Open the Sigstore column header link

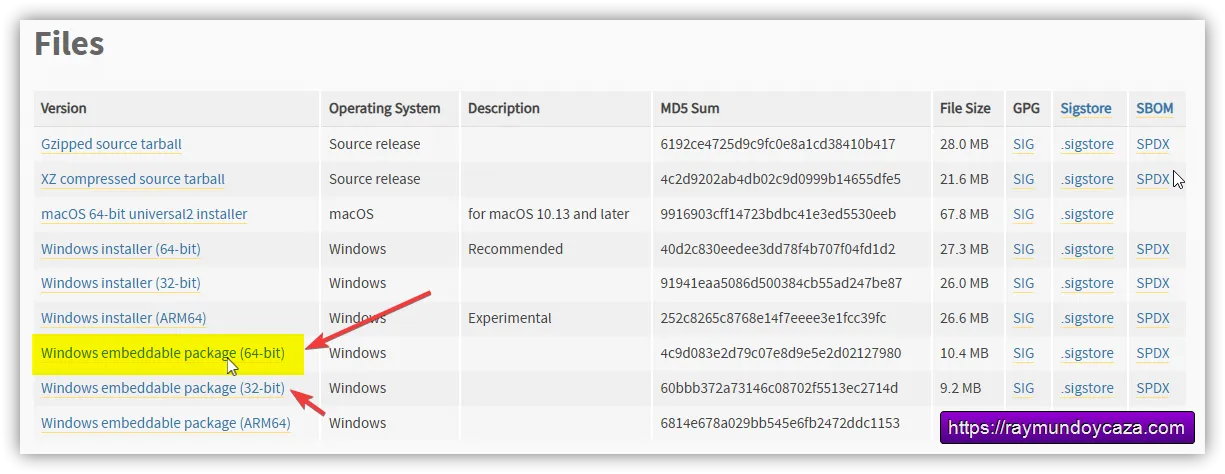coord(1085,108)
